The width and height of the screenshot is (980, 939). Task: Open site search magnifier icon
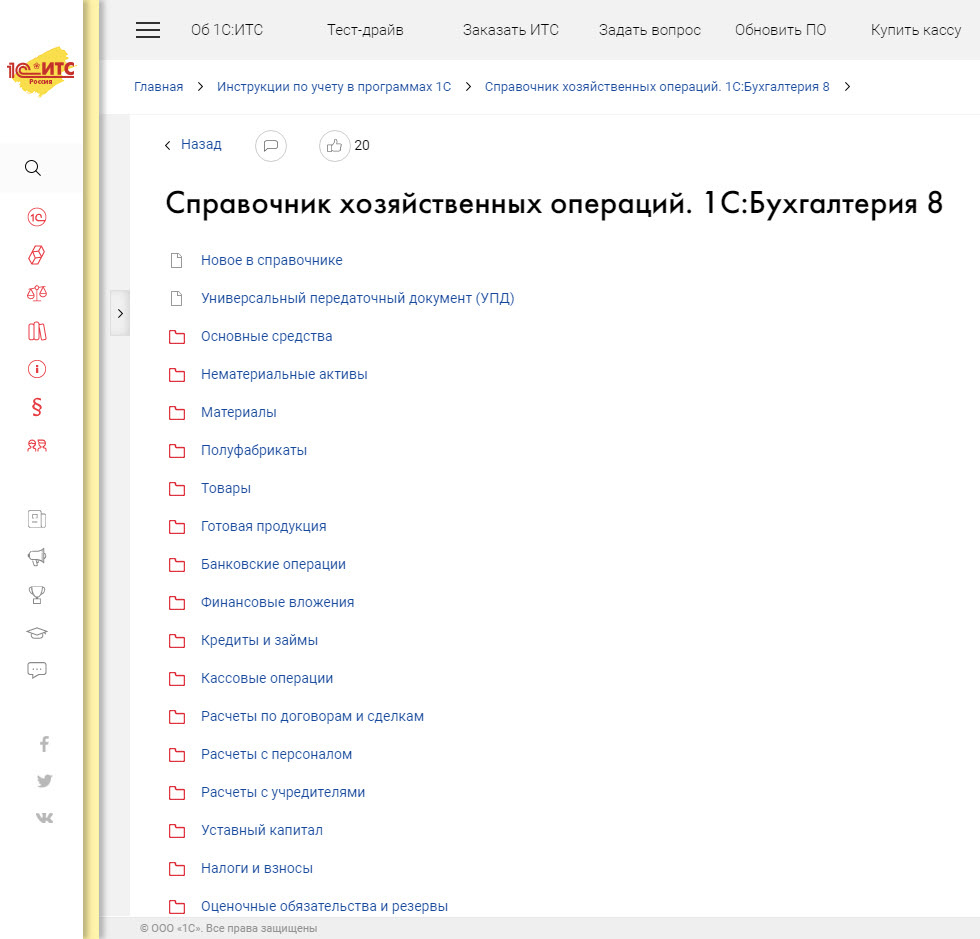(32, 168)
